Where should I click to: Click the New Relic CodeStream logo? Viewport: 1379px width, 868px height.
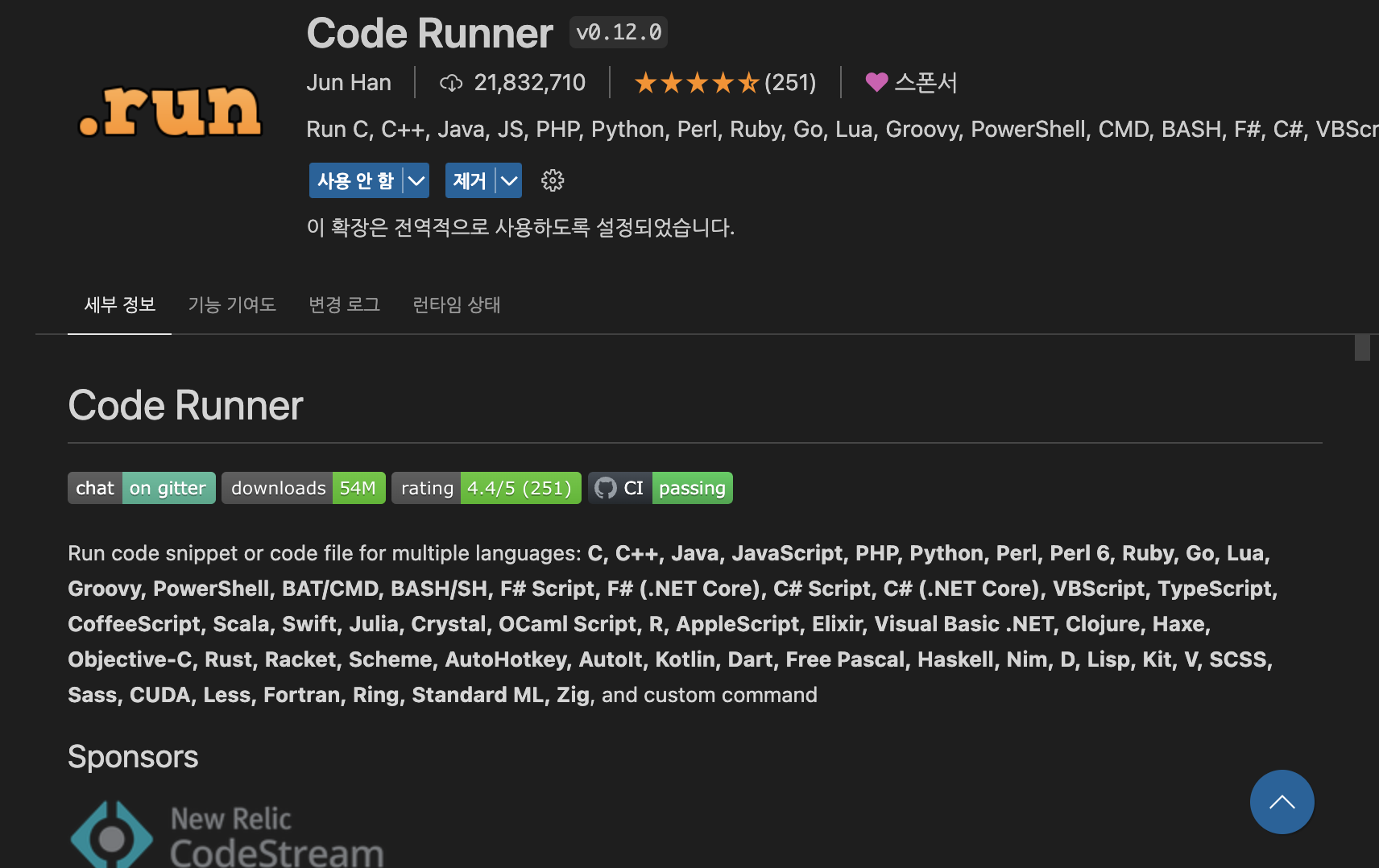click(x=228, y=835)
